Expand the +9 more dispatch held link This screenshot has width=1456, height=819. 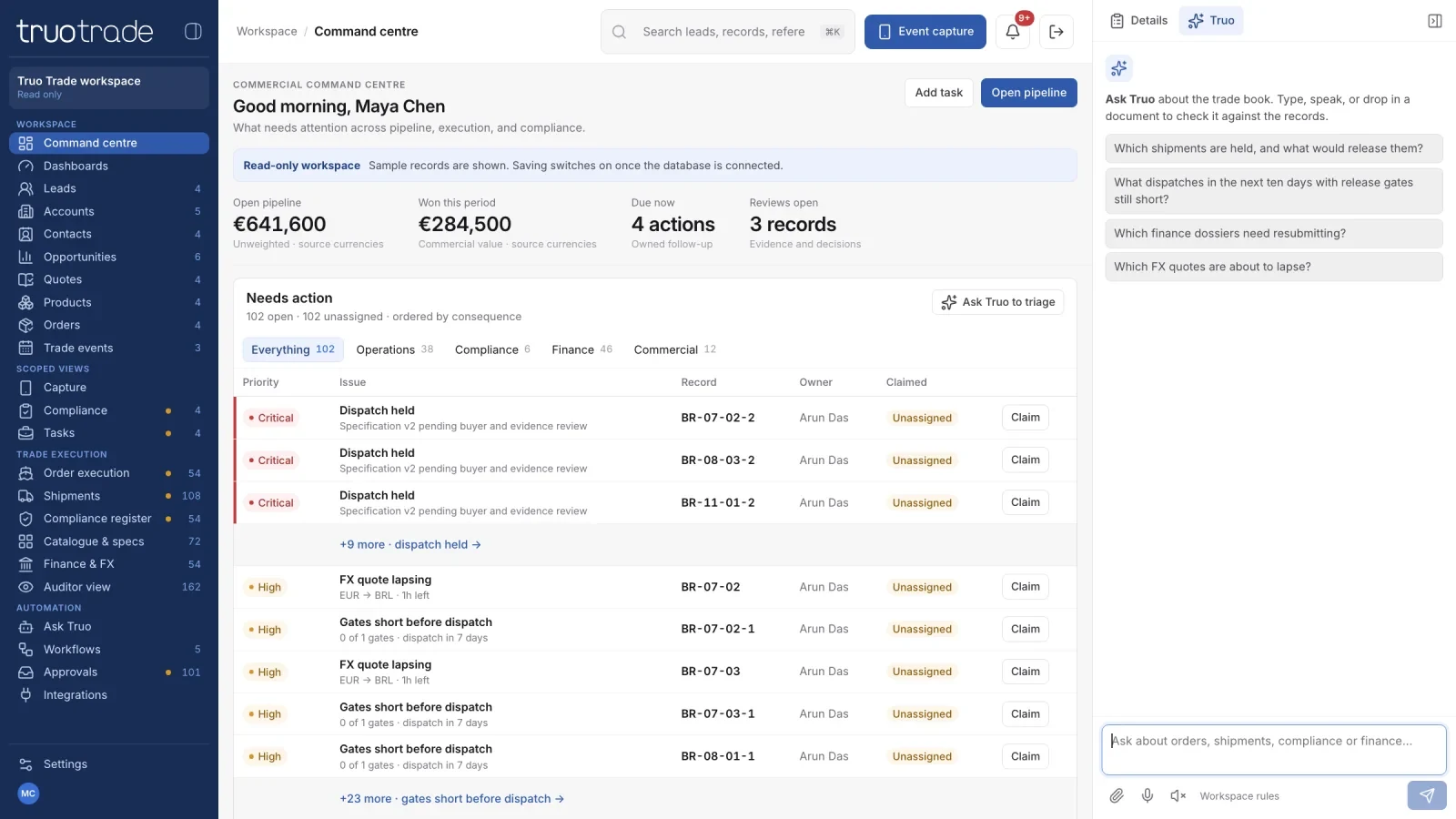click(410, 545)
